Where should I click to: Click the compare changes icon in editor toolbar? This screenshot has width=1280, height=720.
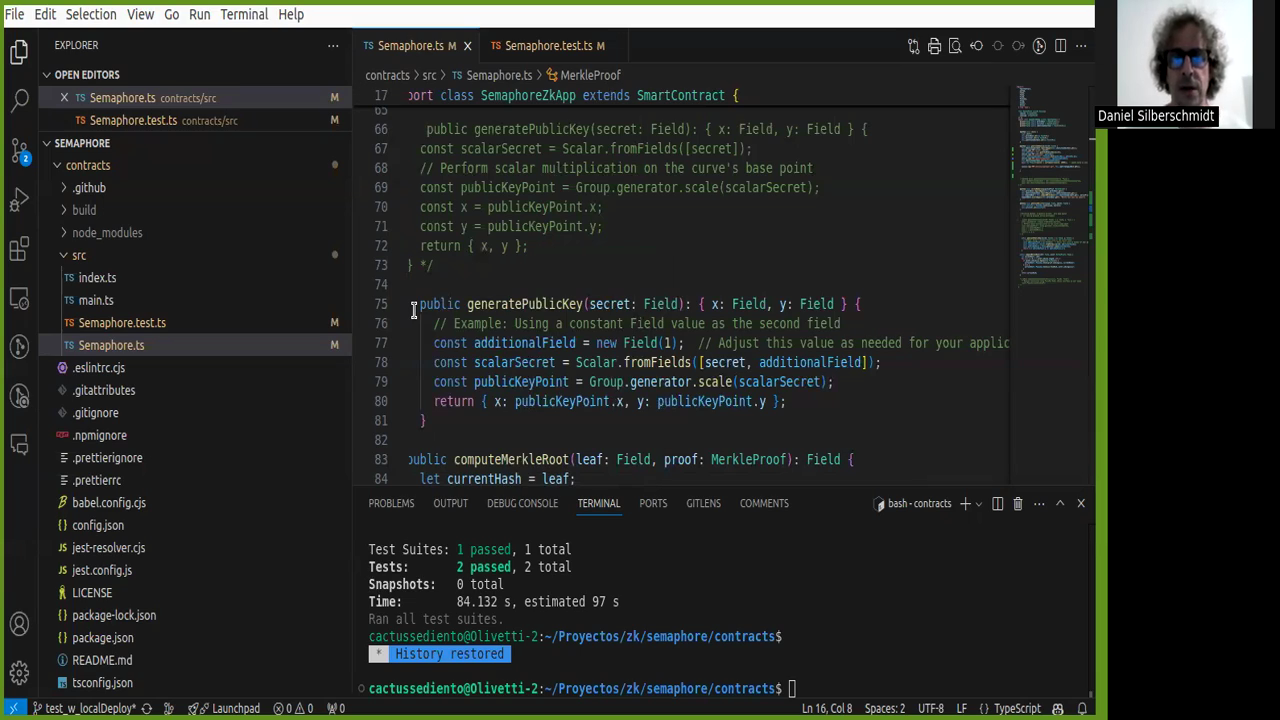pyautogui.click(x=913, y=46)
